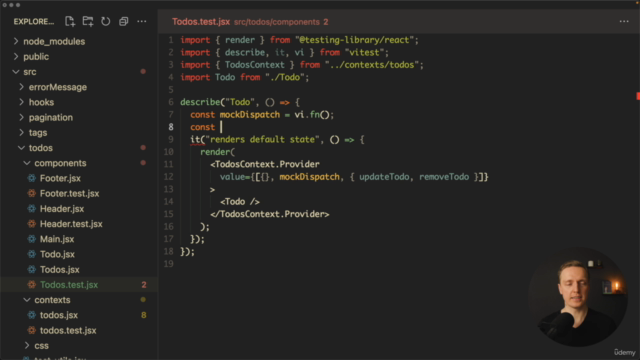Expand the hooks folder
The image size is (640, 360).
point(22,102)
